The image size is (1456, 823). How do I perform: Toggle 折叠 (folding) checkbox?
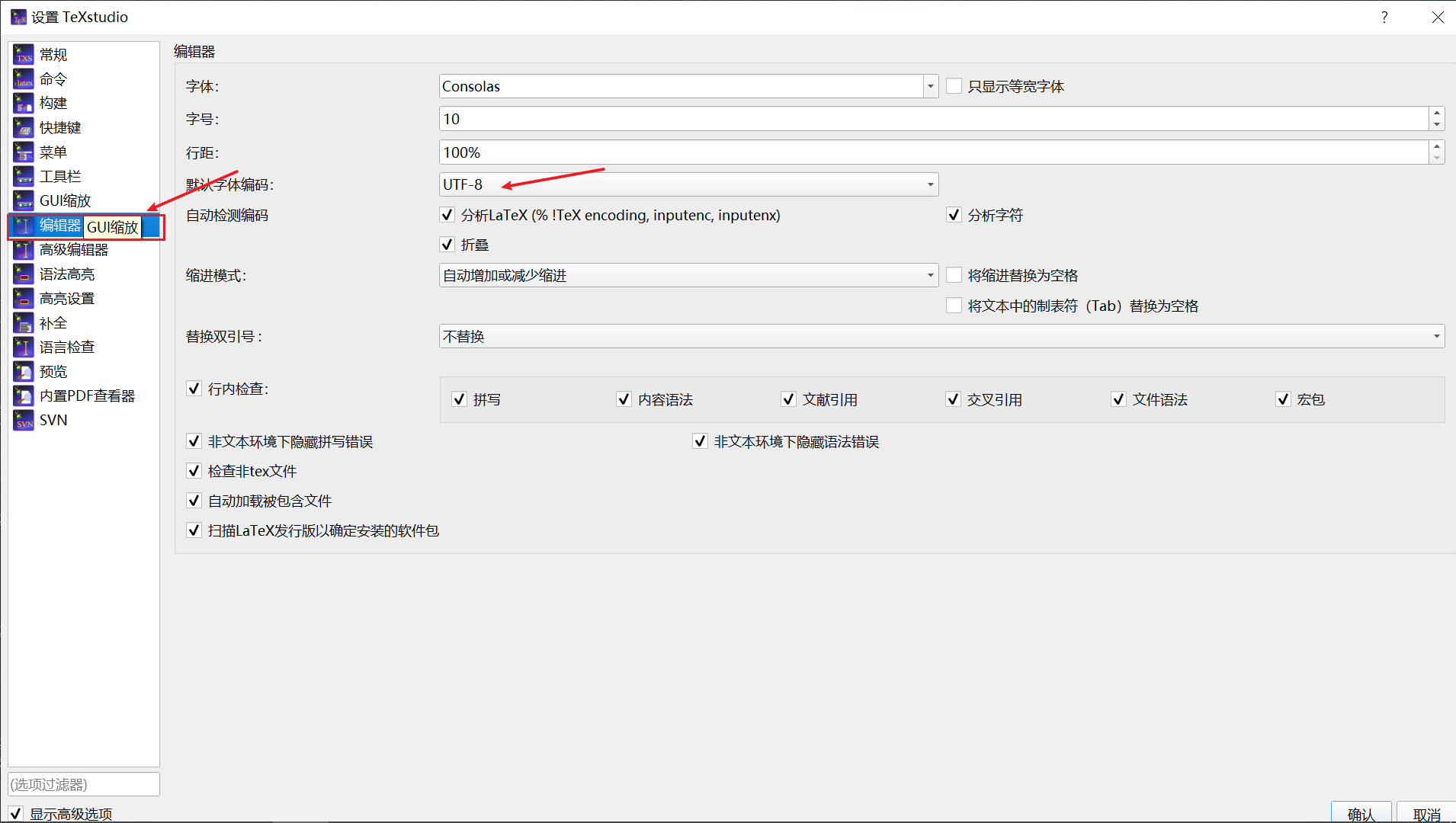point(447,245)
